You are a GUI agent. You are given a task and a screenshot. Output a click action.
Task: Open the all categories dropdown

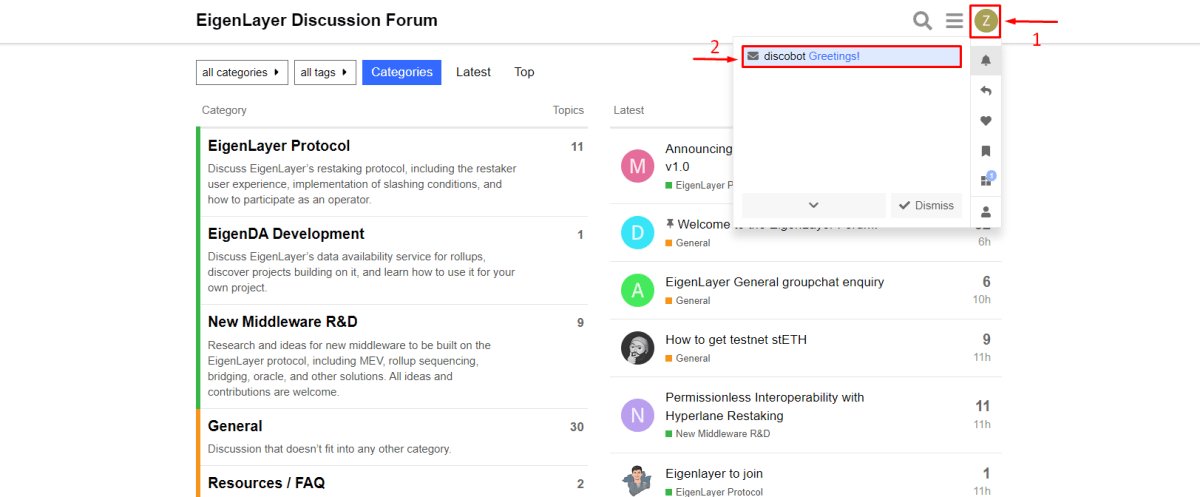[x=242, y=72]
